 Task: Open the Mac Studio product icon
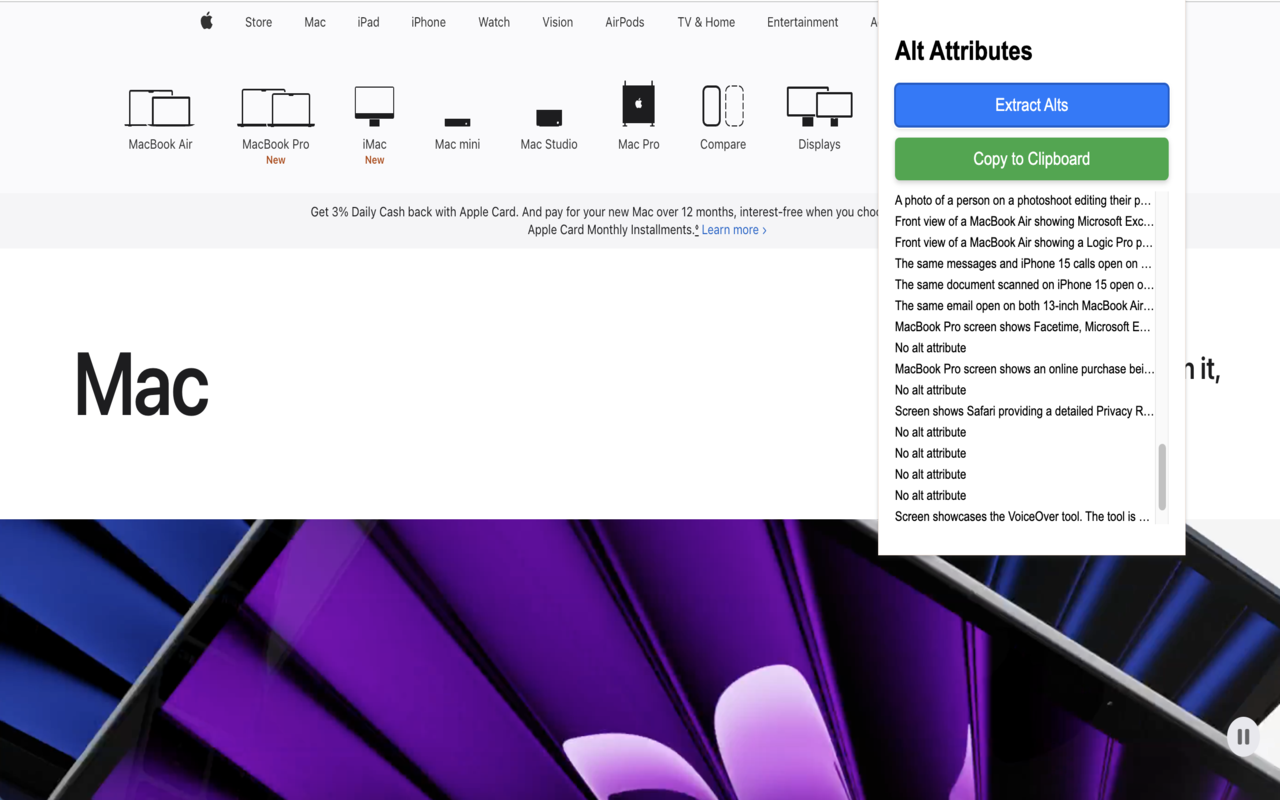(549, 117)
